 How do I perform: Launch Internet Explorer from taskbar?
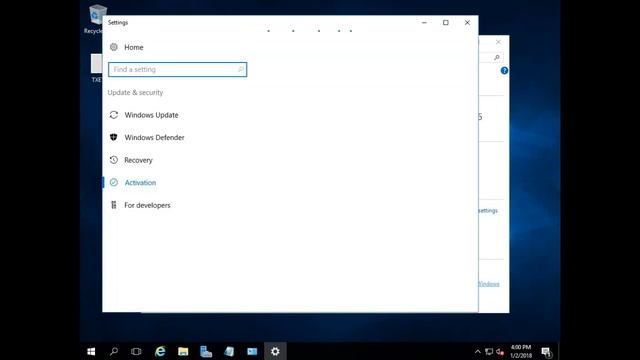(x=160, y=351)
